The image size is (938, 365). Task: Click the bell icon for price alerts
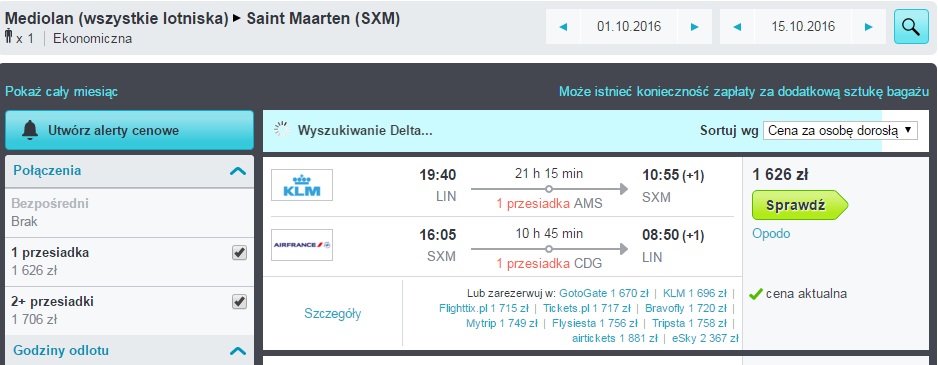(x=30, y=130)
